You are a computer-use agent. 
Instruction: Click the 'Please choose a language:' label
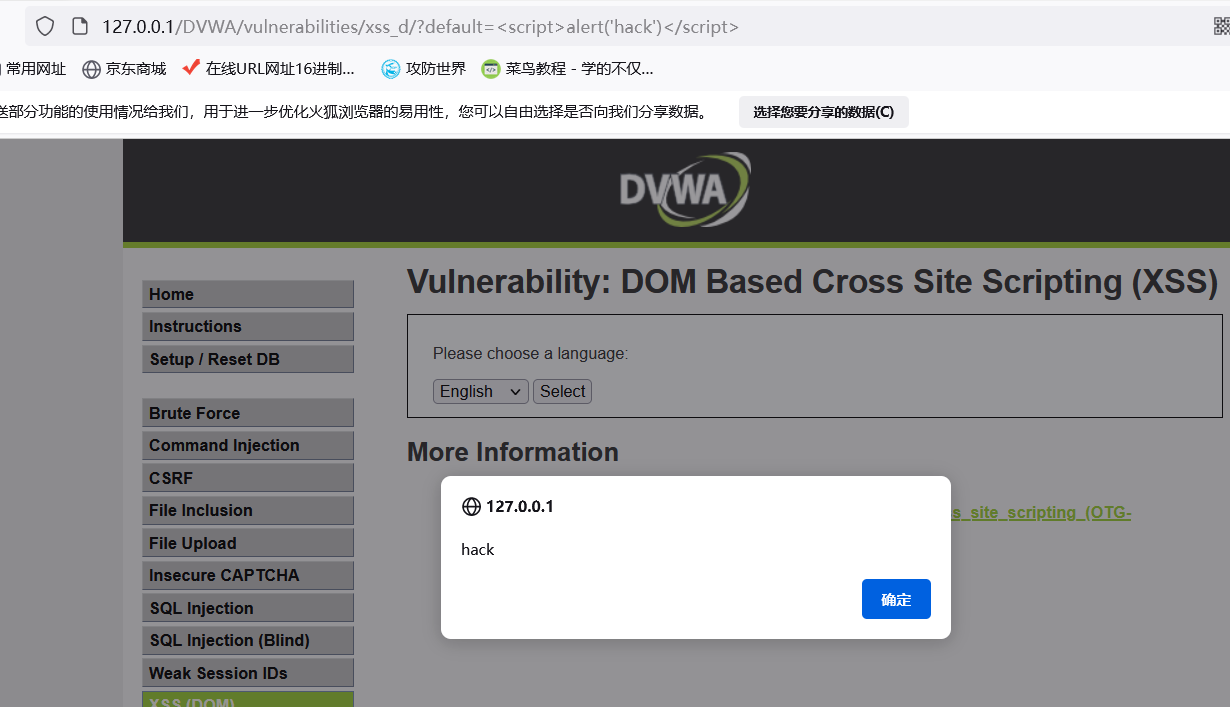coord(531,353)
